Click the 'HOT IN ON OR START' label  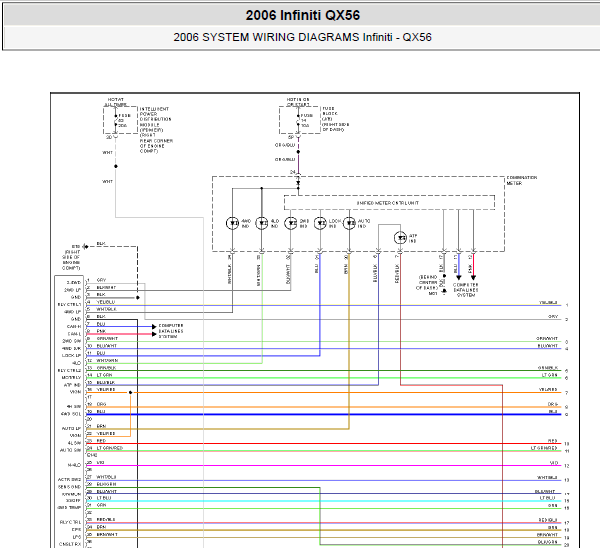point(298,102)
